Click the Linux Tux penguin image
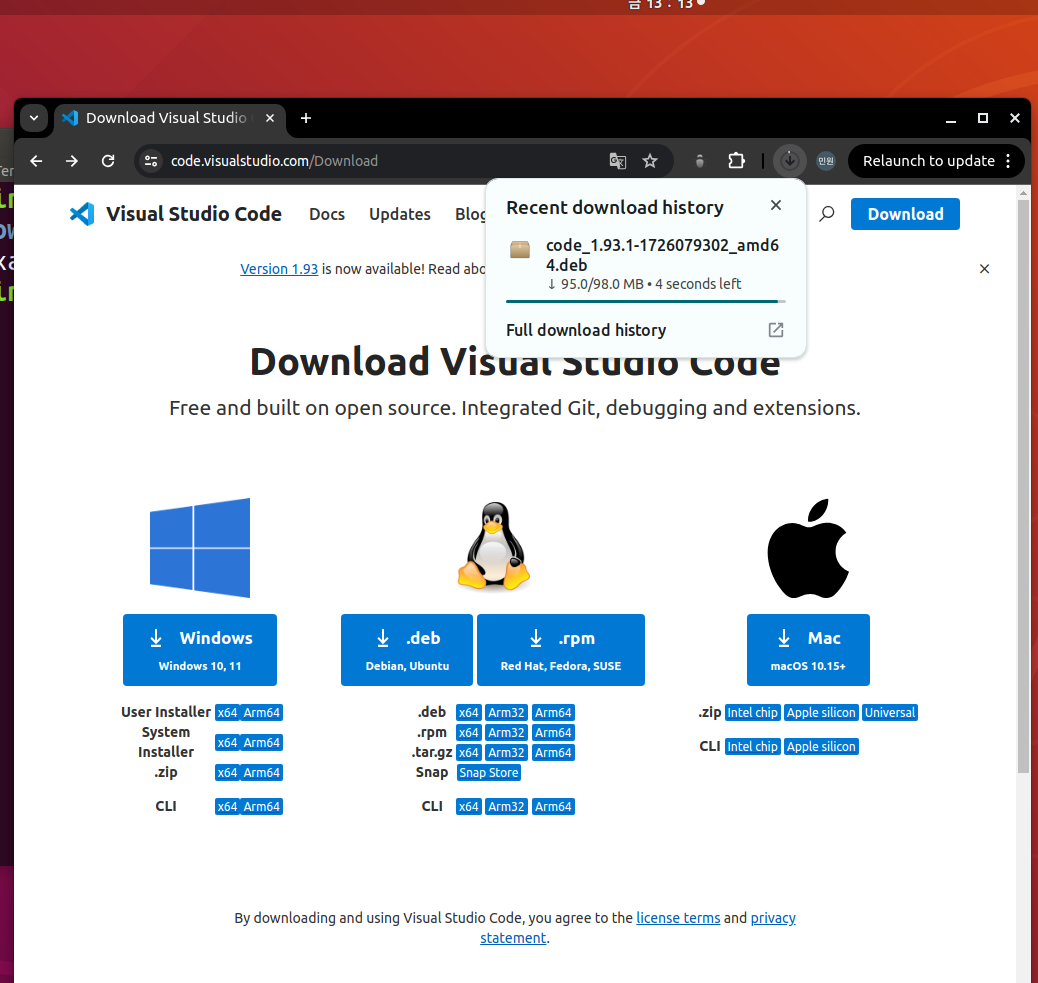The image size is (1038, 983). [494, 546]
